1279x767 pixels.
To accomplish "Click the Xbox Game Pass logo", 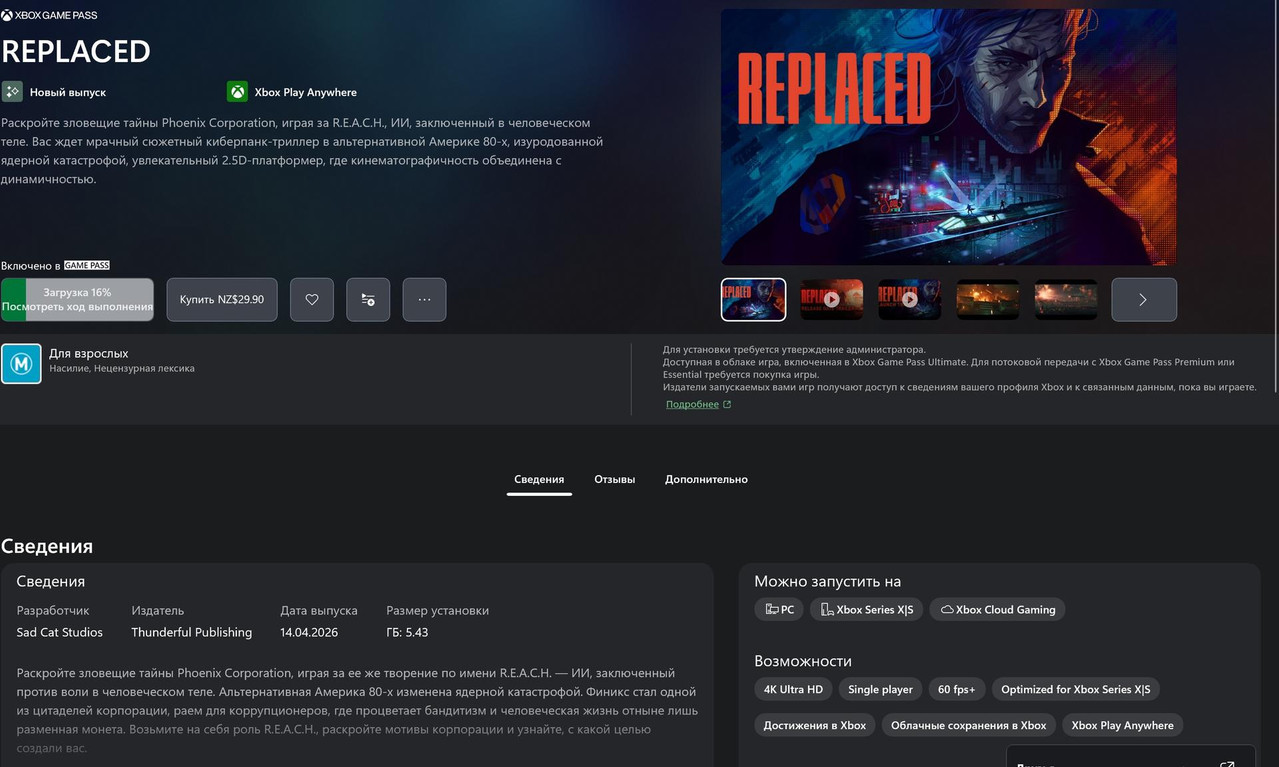I will coord(49,16).
